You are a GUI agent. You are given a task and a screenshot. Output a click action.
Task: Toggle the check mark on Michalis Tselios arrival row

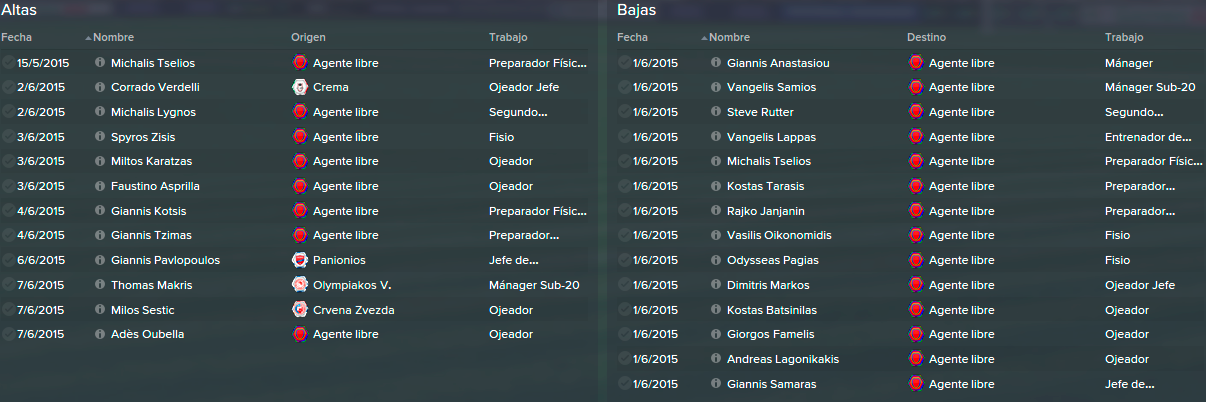(x=9, y=63)
